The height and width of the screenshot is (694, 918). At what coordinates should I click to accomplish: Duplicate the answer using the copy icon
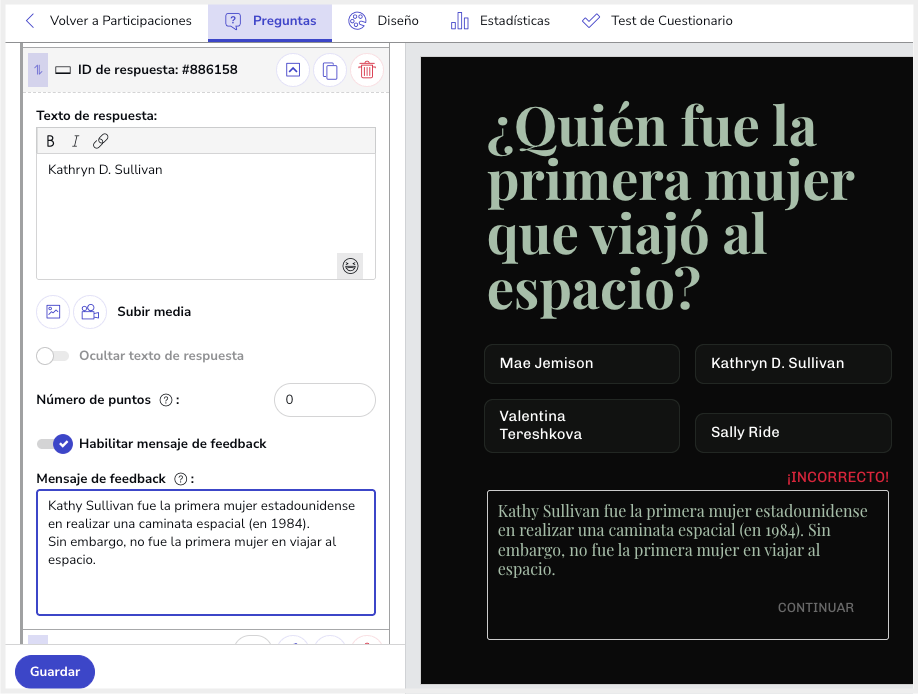coord(329,70)
